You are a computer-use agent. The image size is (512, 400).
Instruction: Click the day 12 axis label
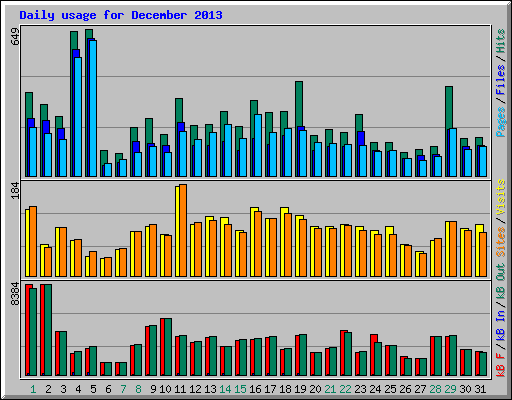click(x=195, y=389)
